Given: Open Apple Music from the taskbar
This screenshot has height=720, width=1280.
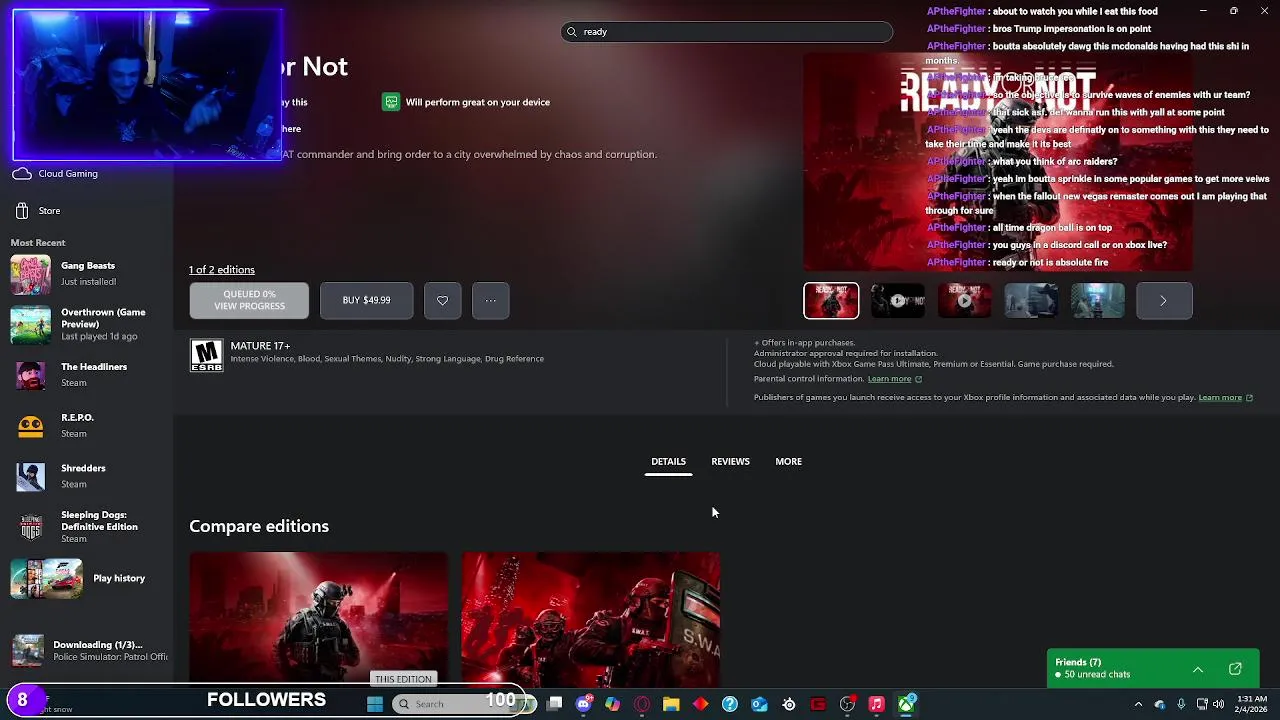Looking at the screenshot, I should 876,704.
